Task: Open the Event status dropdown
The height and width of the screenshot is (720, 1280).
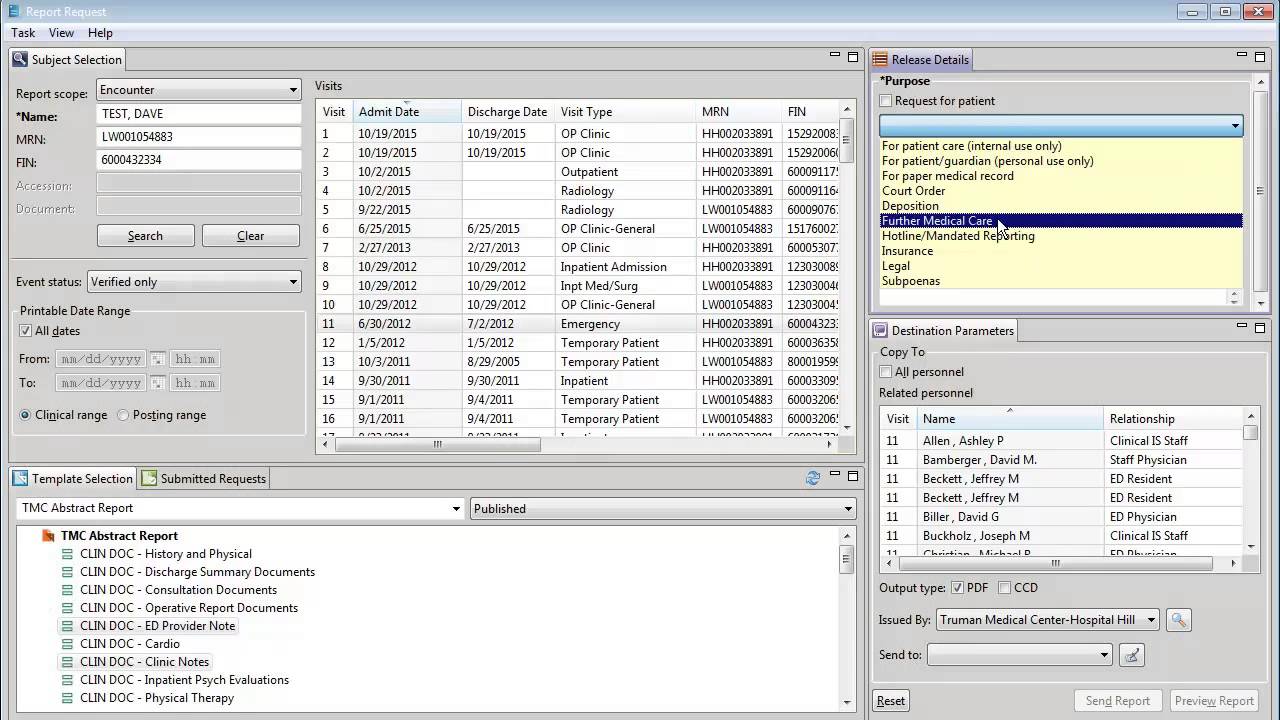Action: click(x=194, y=282)
